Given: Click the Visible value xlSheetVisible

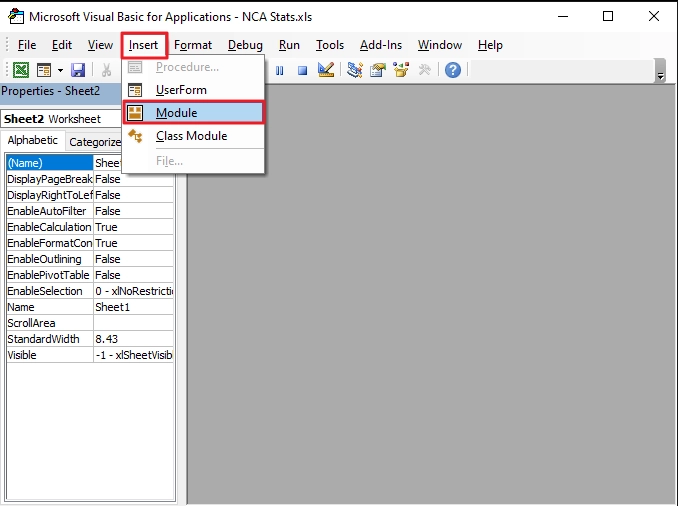Looking at the screenshot, I should (x=134, y=355).
